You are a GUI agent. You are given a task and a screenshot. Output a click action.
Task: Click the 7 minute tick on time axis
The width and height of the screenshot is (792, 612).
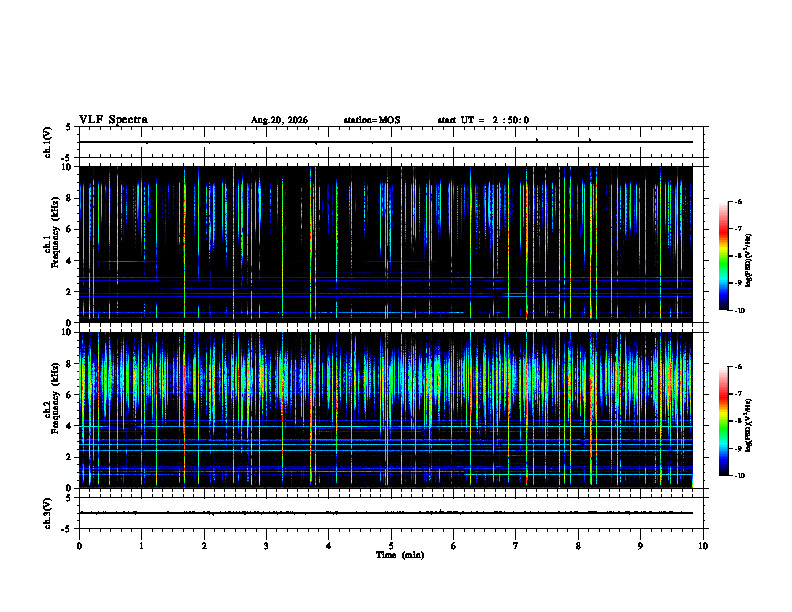516,546
